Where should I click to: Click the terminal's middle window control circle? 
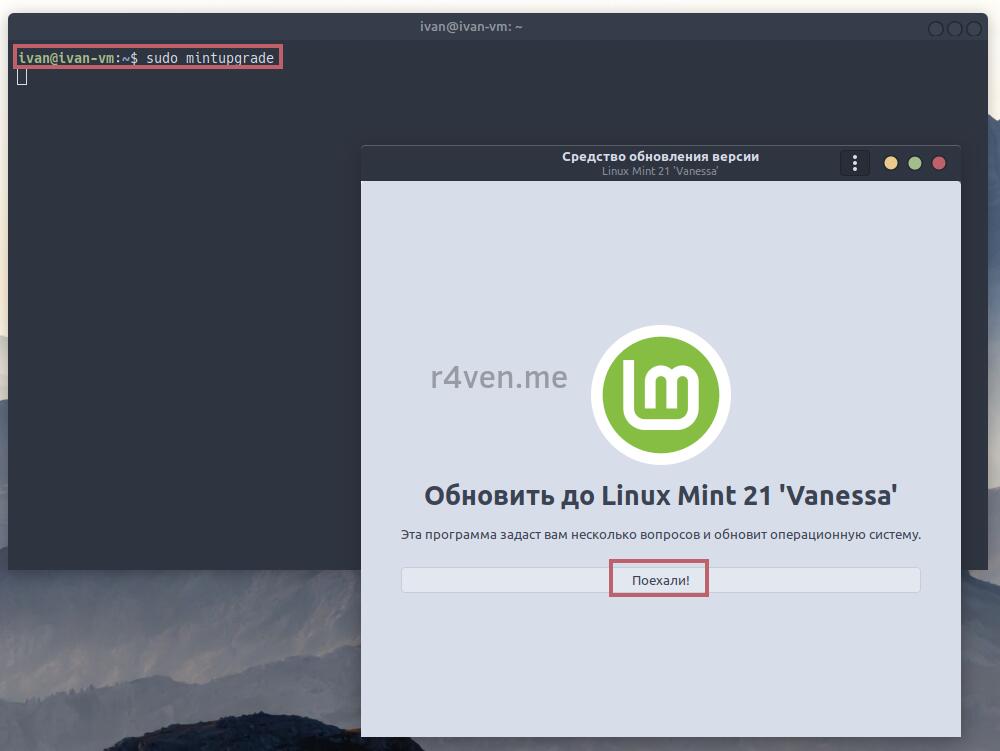click(x=954, y=29)
